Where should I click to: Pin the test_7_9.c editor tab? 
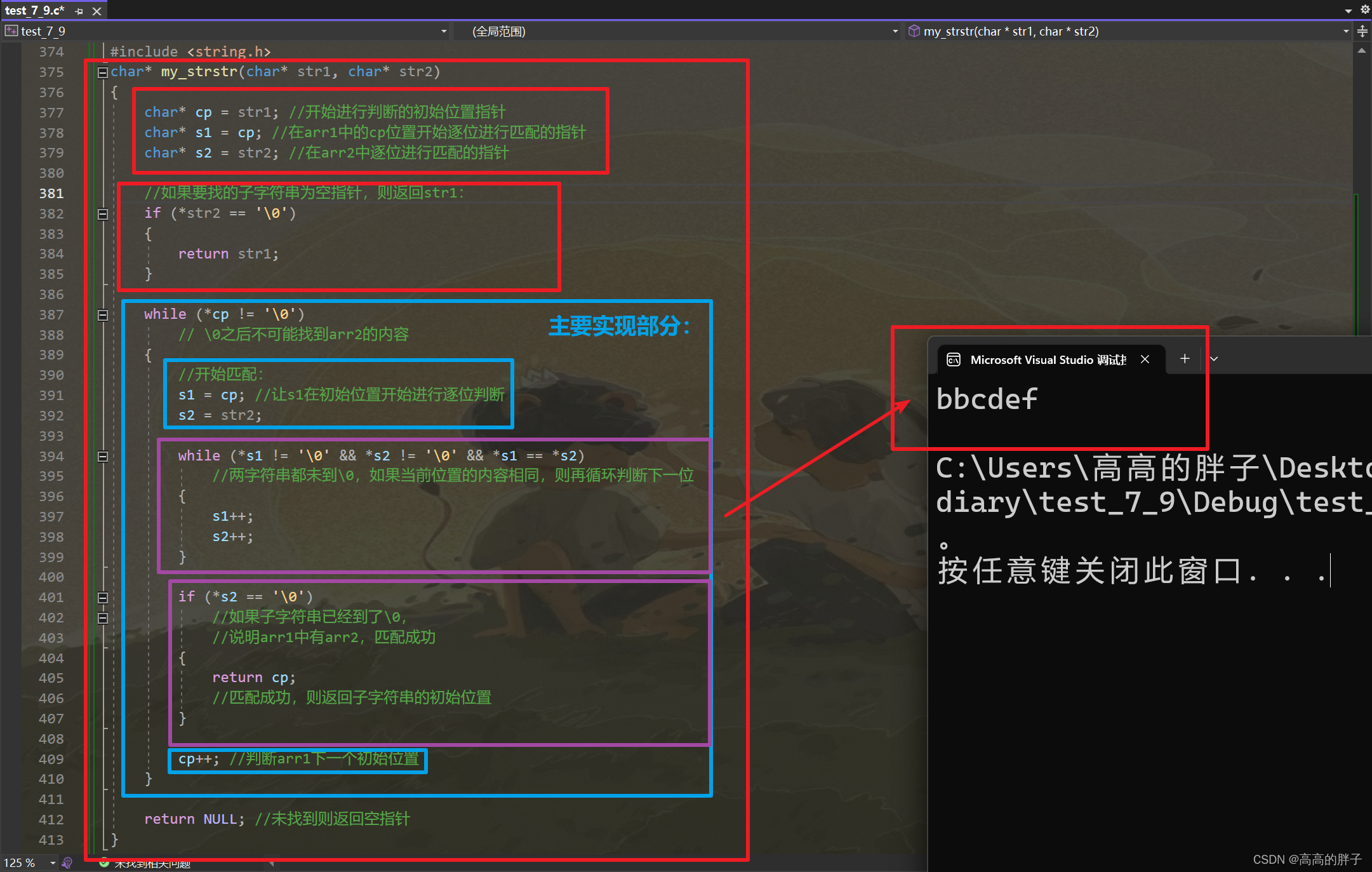pyautogui.click(x=79, y=11)
